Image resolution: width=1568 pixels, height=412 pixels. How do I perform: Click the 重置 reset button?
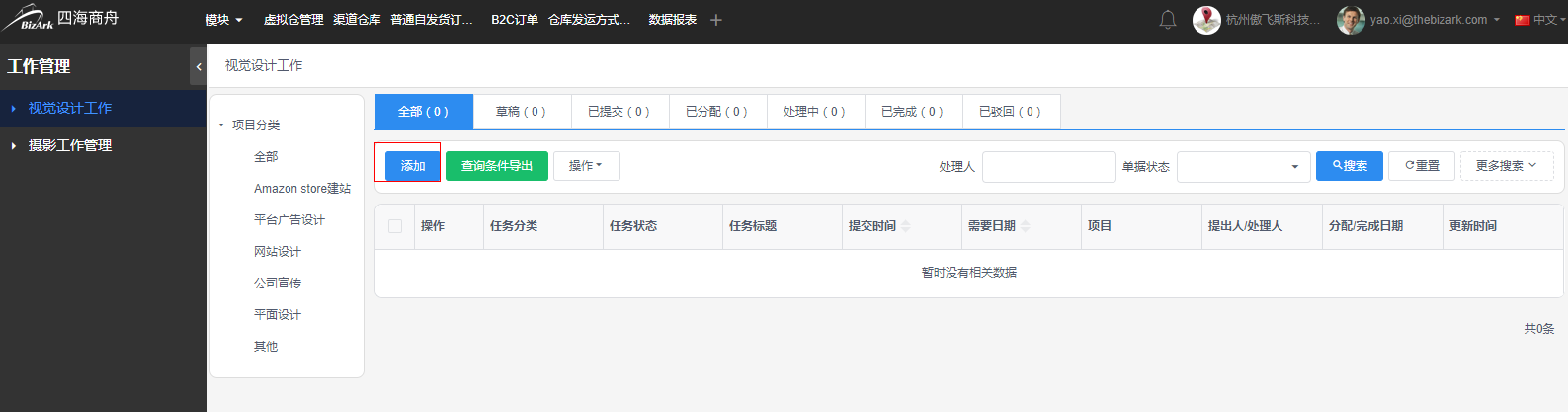pos(1422,166)
